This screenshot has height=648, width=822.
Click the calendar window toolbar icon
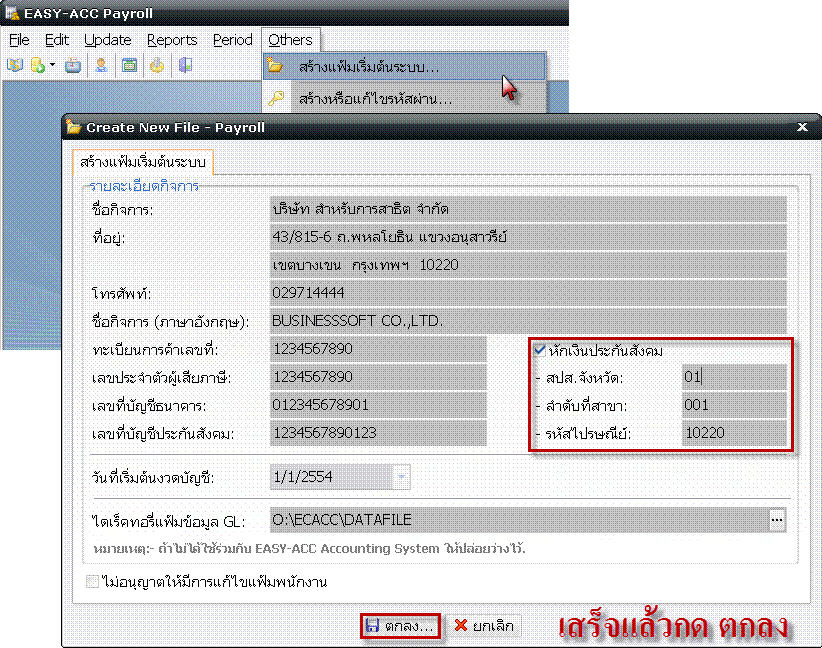[x=129, y=66]
